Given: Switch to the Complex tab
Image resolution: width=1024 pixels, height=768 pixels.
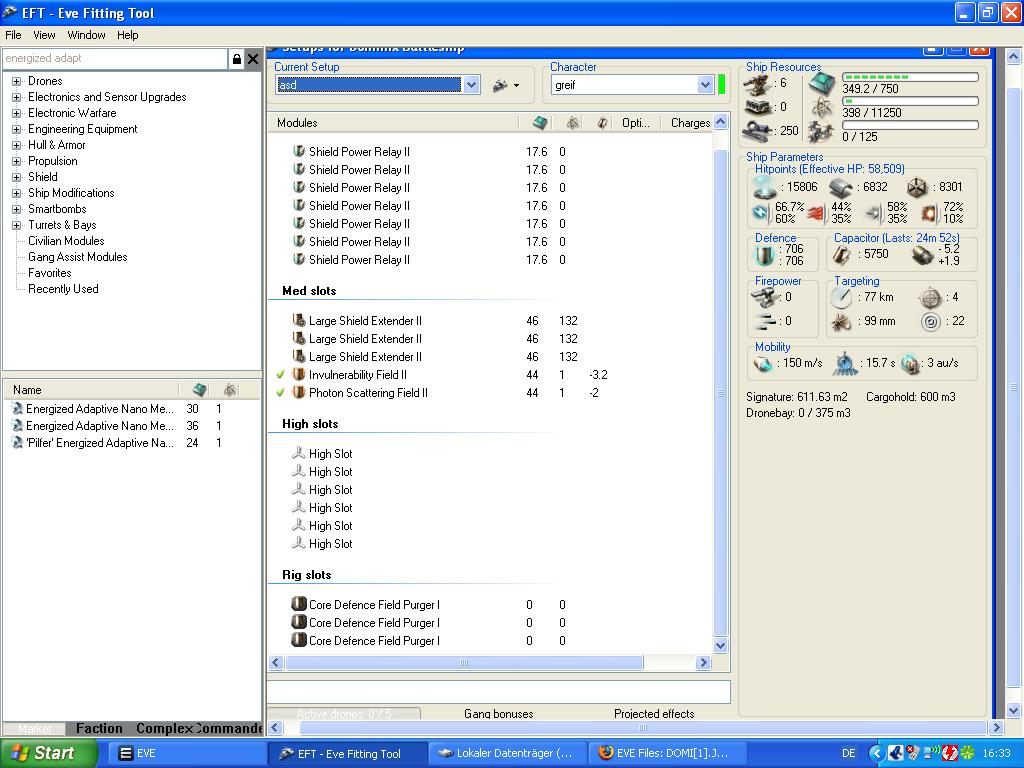Looking at the screenshot, I should pyautogui.click(x=165, y=728).
